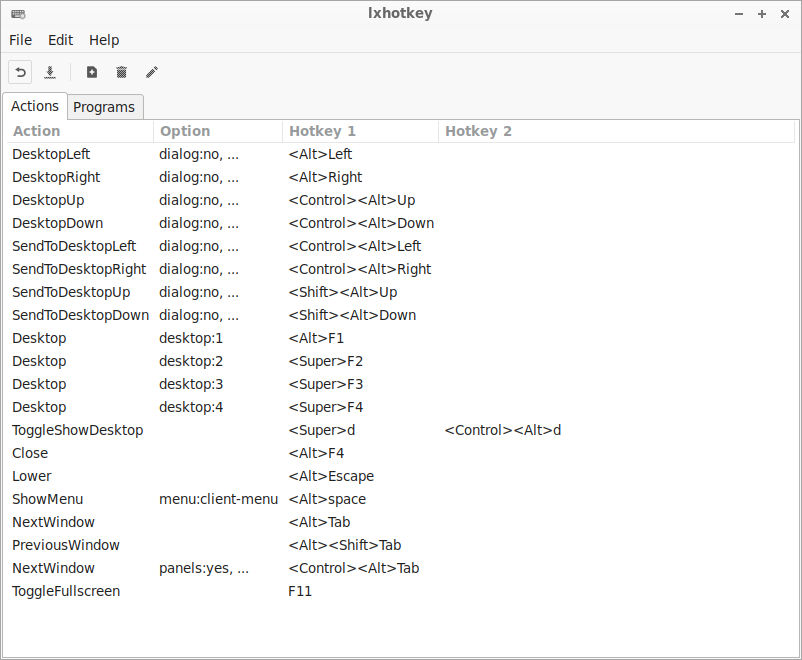Click the edit (pencil) toolbar icon
Viewport: 802px width, 660px height.
tap(152, 72)
